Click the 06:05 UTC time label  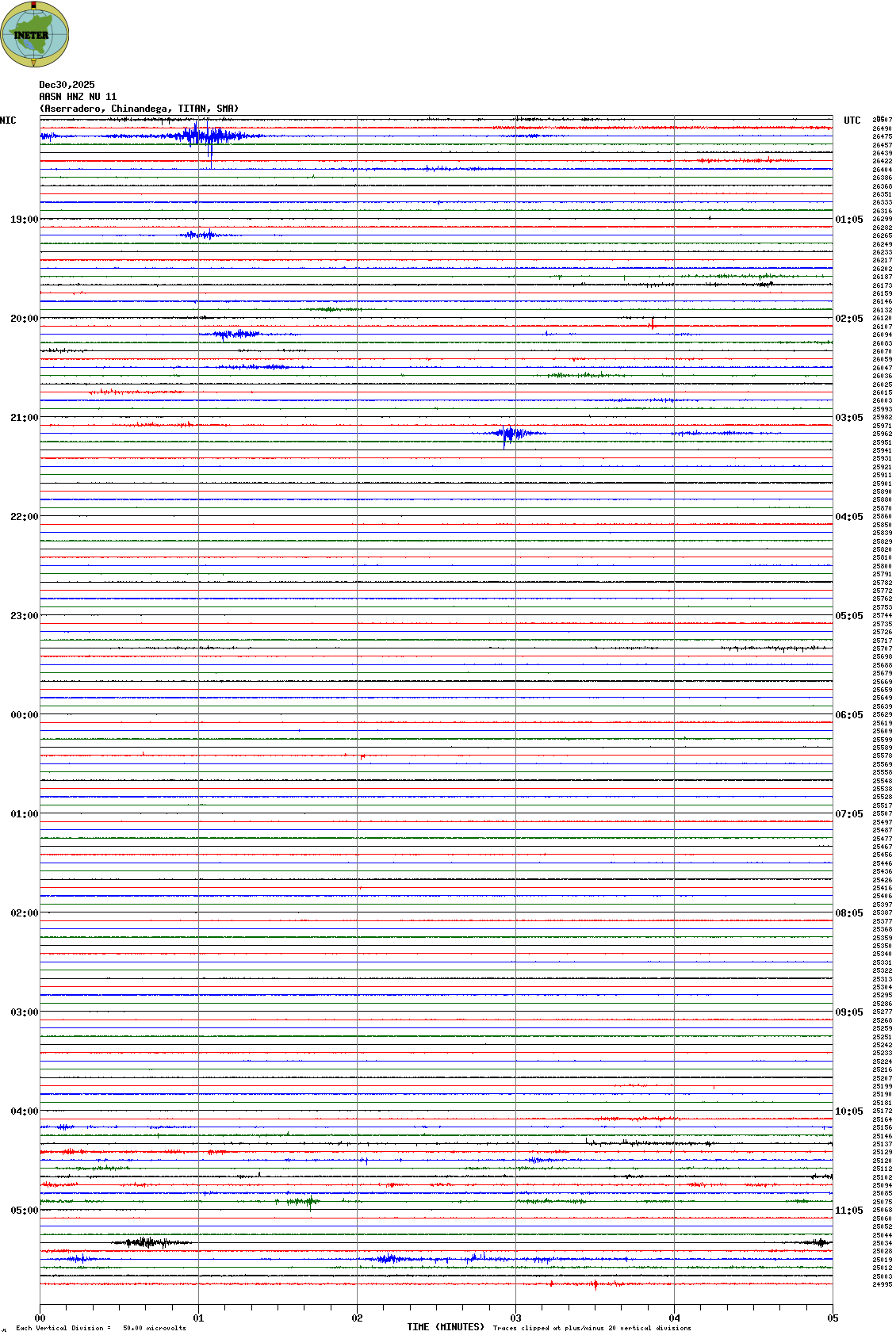pos(849,715)
